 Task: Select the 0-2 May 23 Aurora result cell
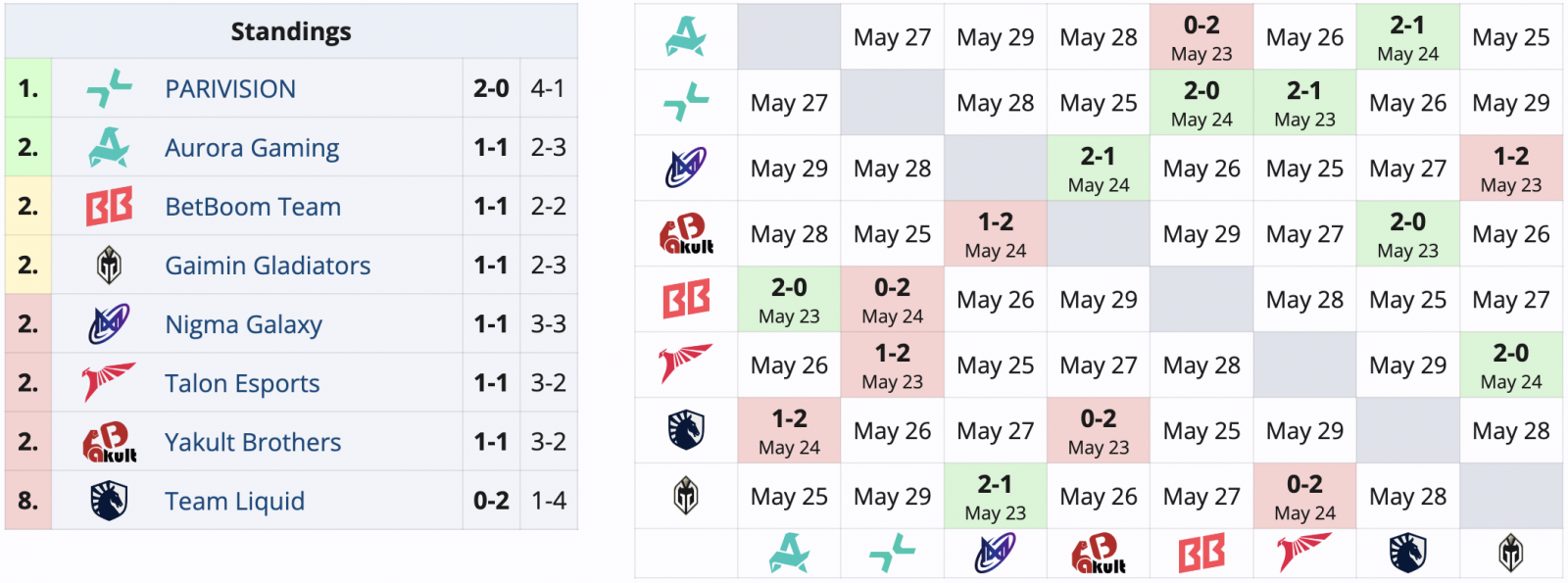point(1201,37)
